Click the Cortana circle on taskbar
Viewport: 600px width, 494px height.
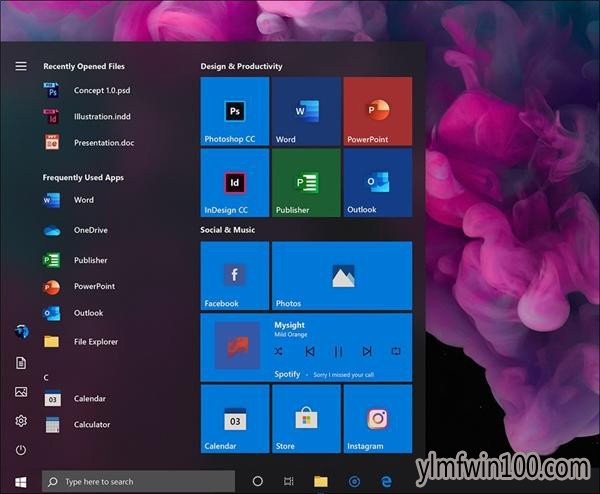click(x=258, y=481)
